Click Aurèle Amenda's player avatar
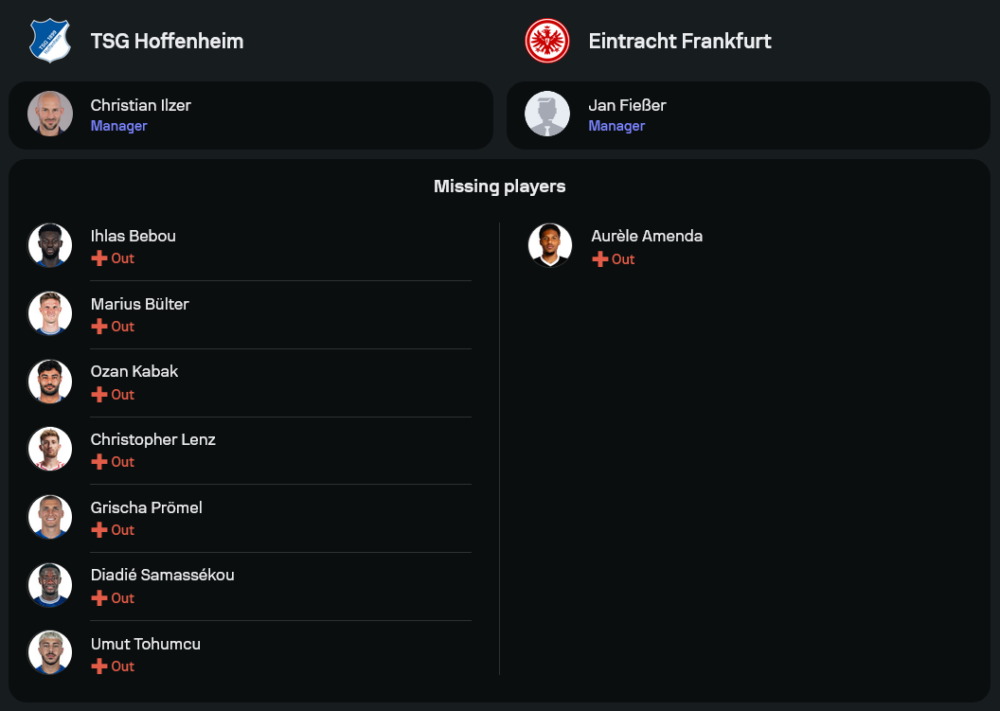 pyautogui.click(x=550, y=246)
